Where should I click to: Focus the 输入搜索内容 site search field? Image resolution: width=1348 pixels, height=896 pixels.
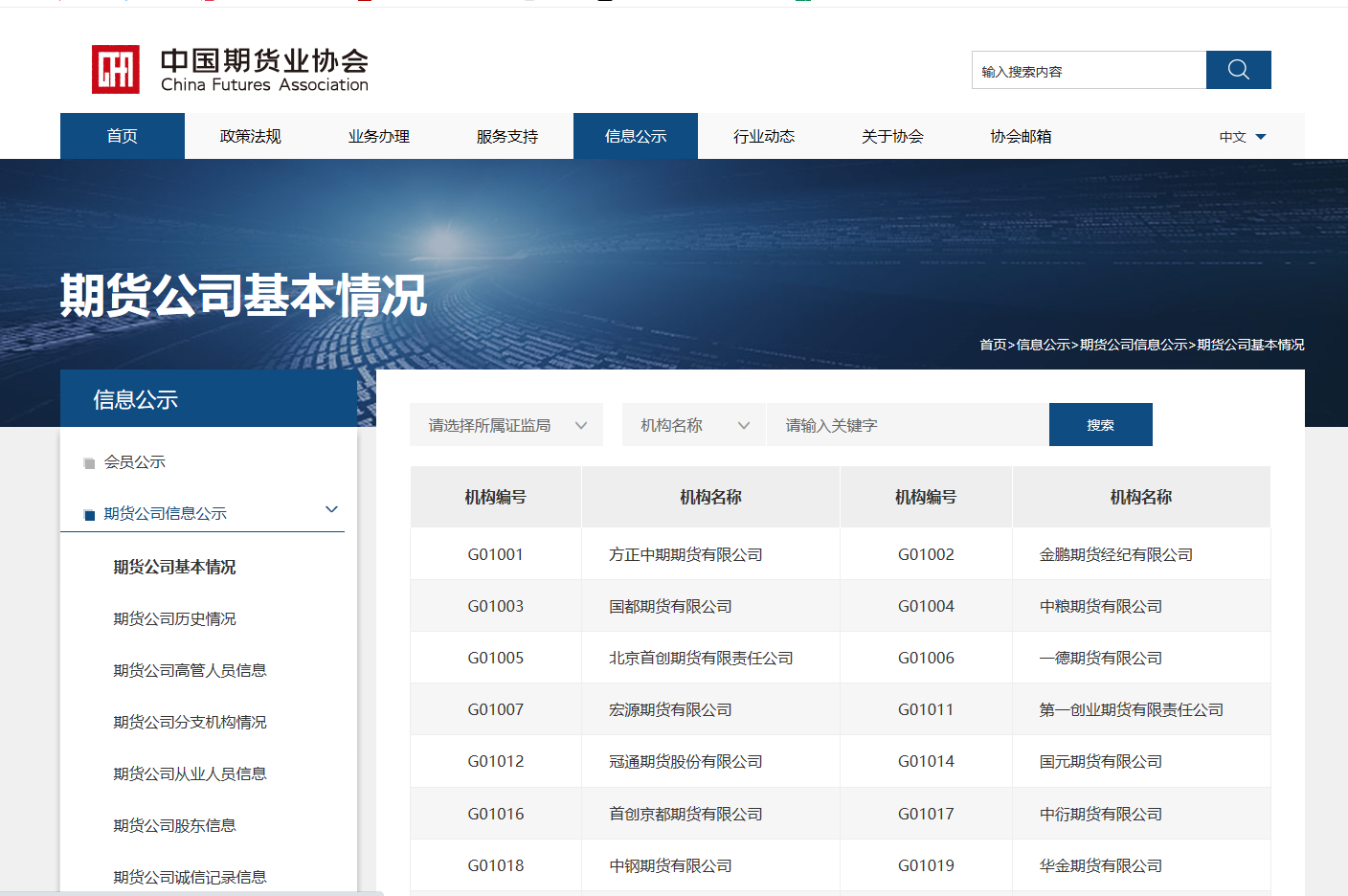click(x=1090, y=70)
